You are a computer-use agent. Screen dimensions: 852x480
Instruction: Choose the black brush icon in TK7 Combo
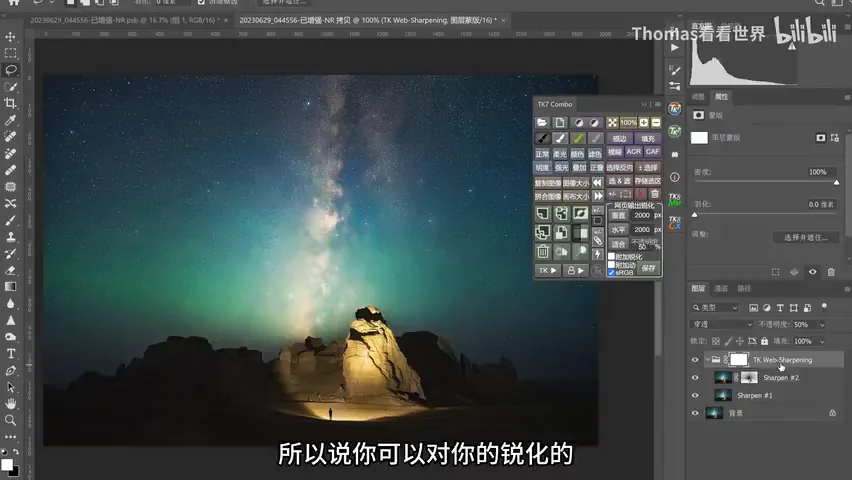point(542,139)
